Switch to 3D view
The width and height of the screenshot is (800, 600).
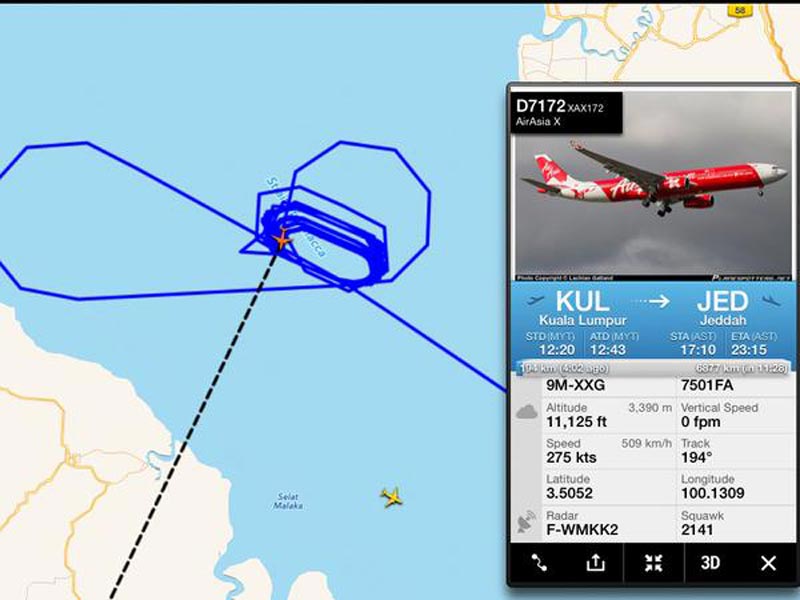click(x=710, y=563)
